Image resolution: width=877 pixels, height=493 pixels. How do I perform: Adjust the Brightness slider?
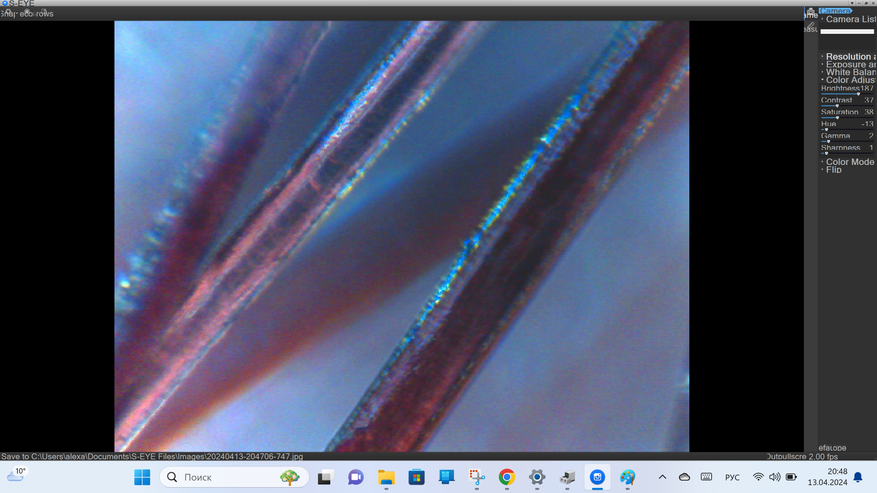click(x=847, y=94)
